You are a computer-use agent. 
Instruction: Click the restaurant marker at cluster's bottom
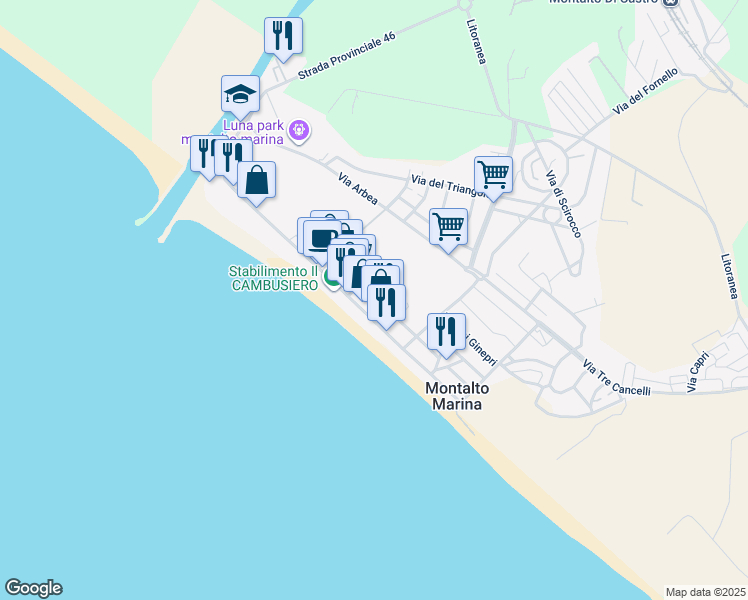386,306
